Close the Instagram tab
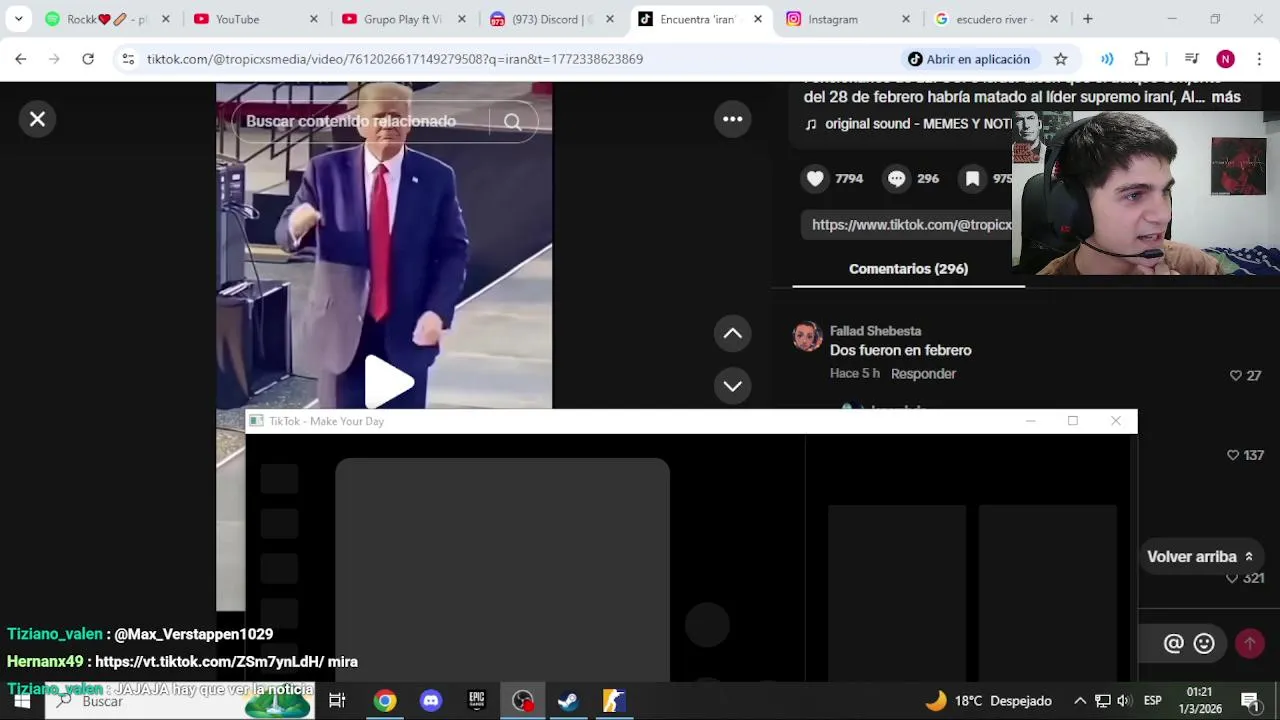1280x720 pixels. (x=906, y=19)
